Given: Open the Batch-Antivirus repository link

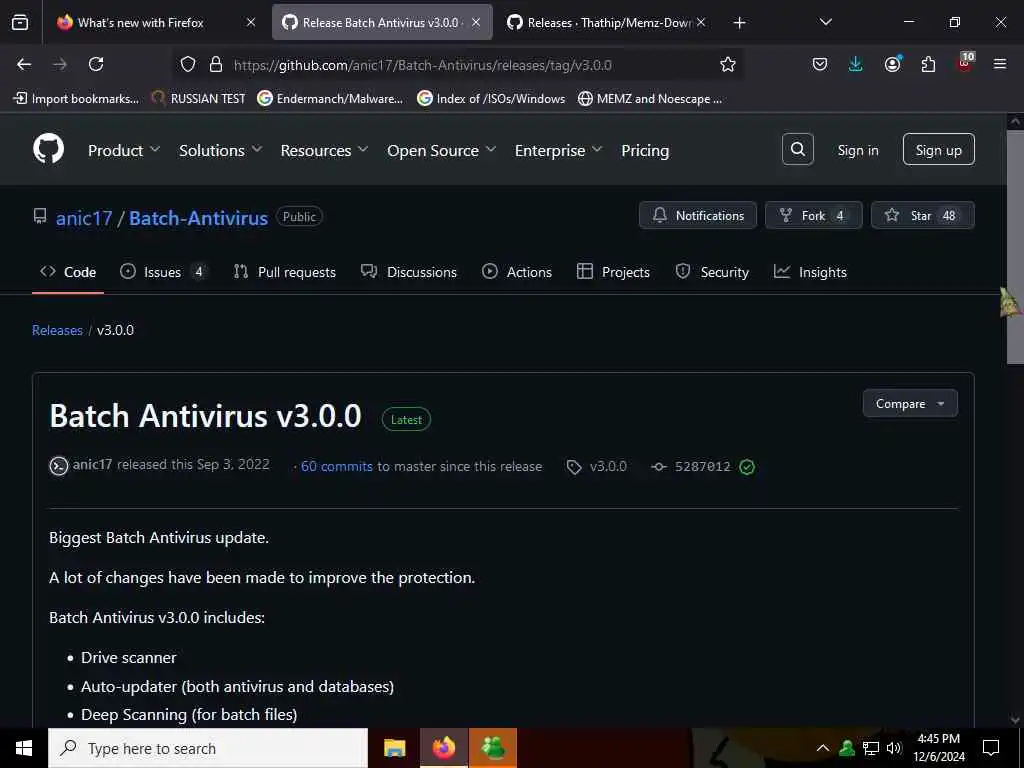Looking at the screenshot, I should click(199, 217).
